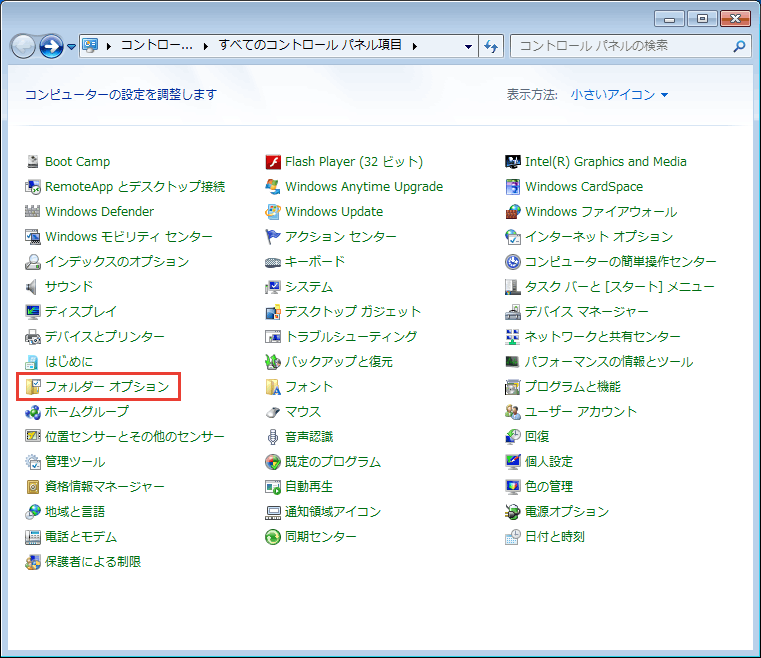Open the トラブルシューティング link
761x658 pixels.
[x=351, y=337]
